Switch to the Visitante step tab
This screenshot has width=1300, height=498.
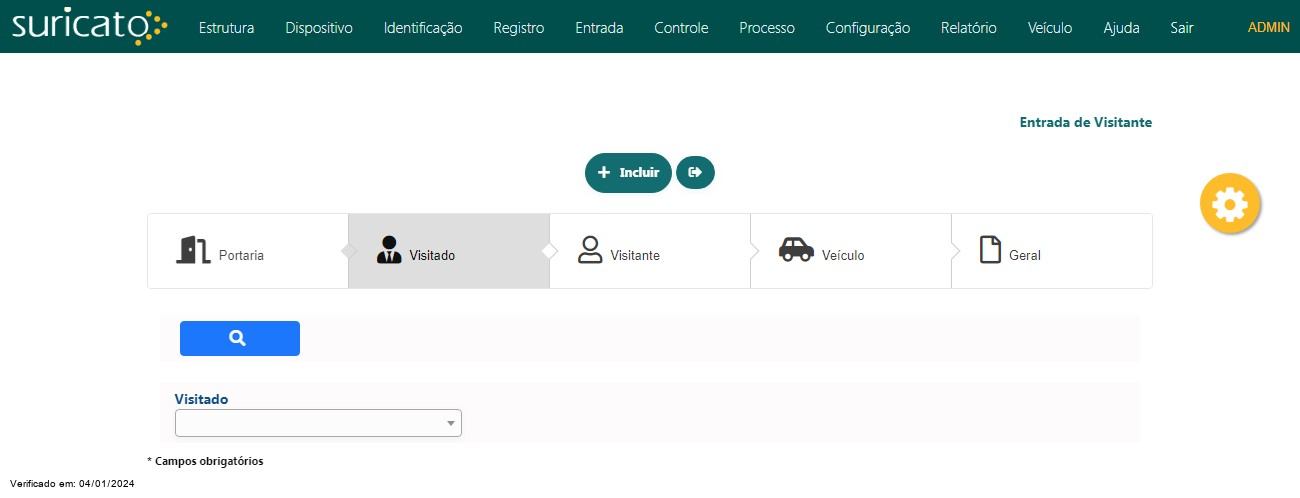[x=650, y=251]
